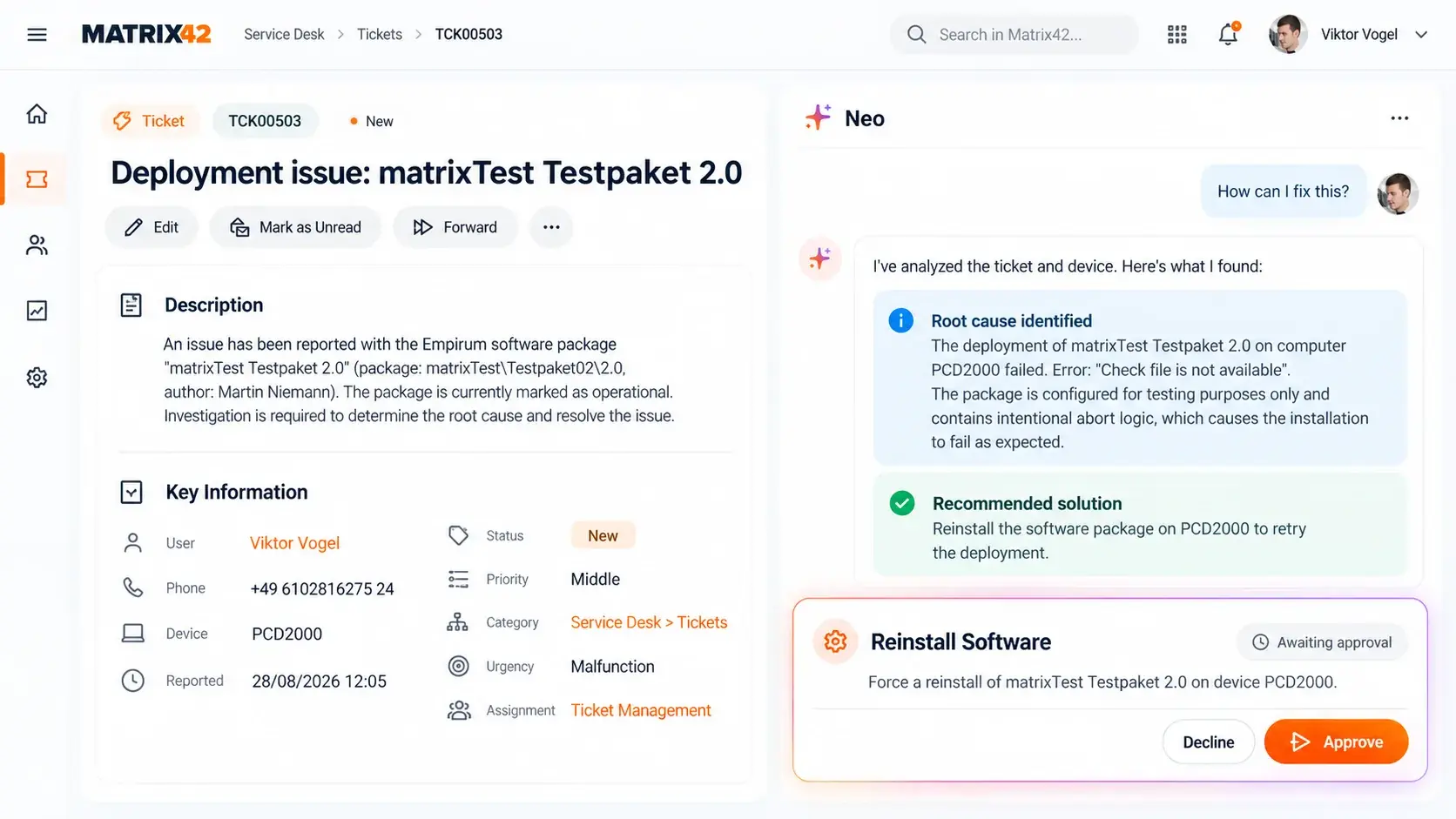The height and width of the screenshot is (819, 1456).
Task: Forward the ticket
Action: coord(455,227)
